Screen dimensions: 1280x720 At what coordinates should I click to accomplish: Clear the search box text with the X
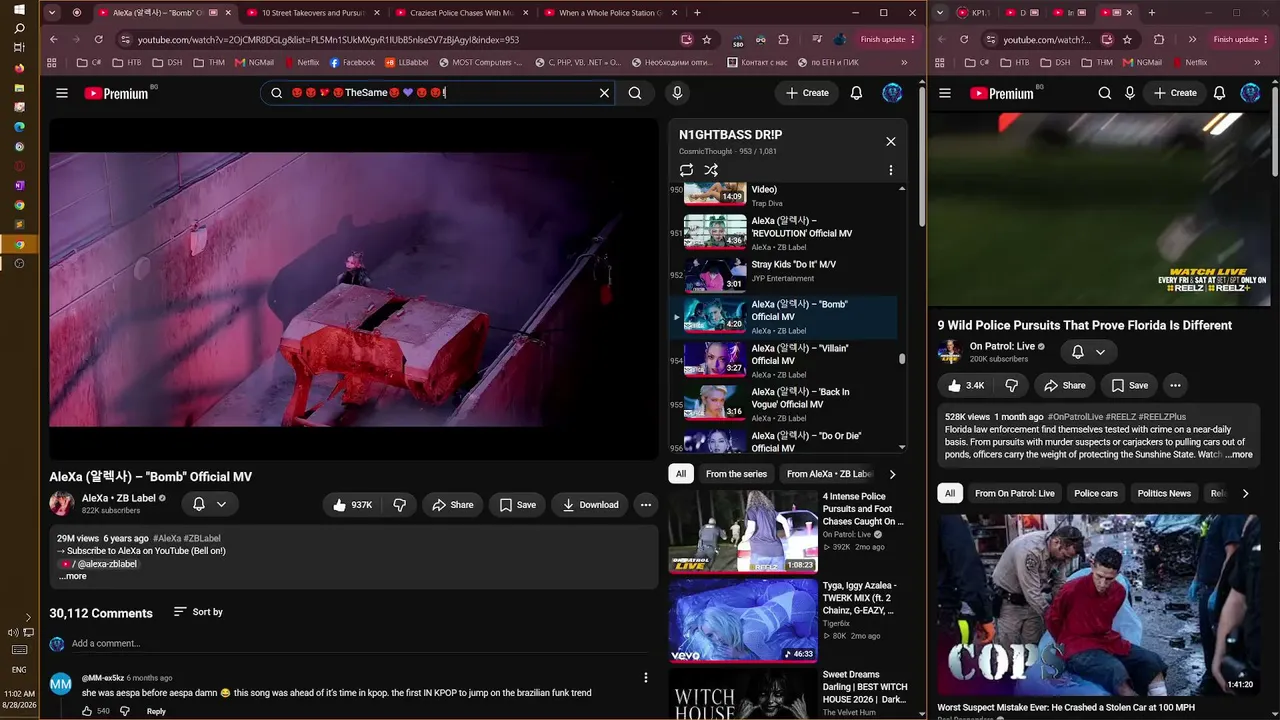tap(604, 93)
